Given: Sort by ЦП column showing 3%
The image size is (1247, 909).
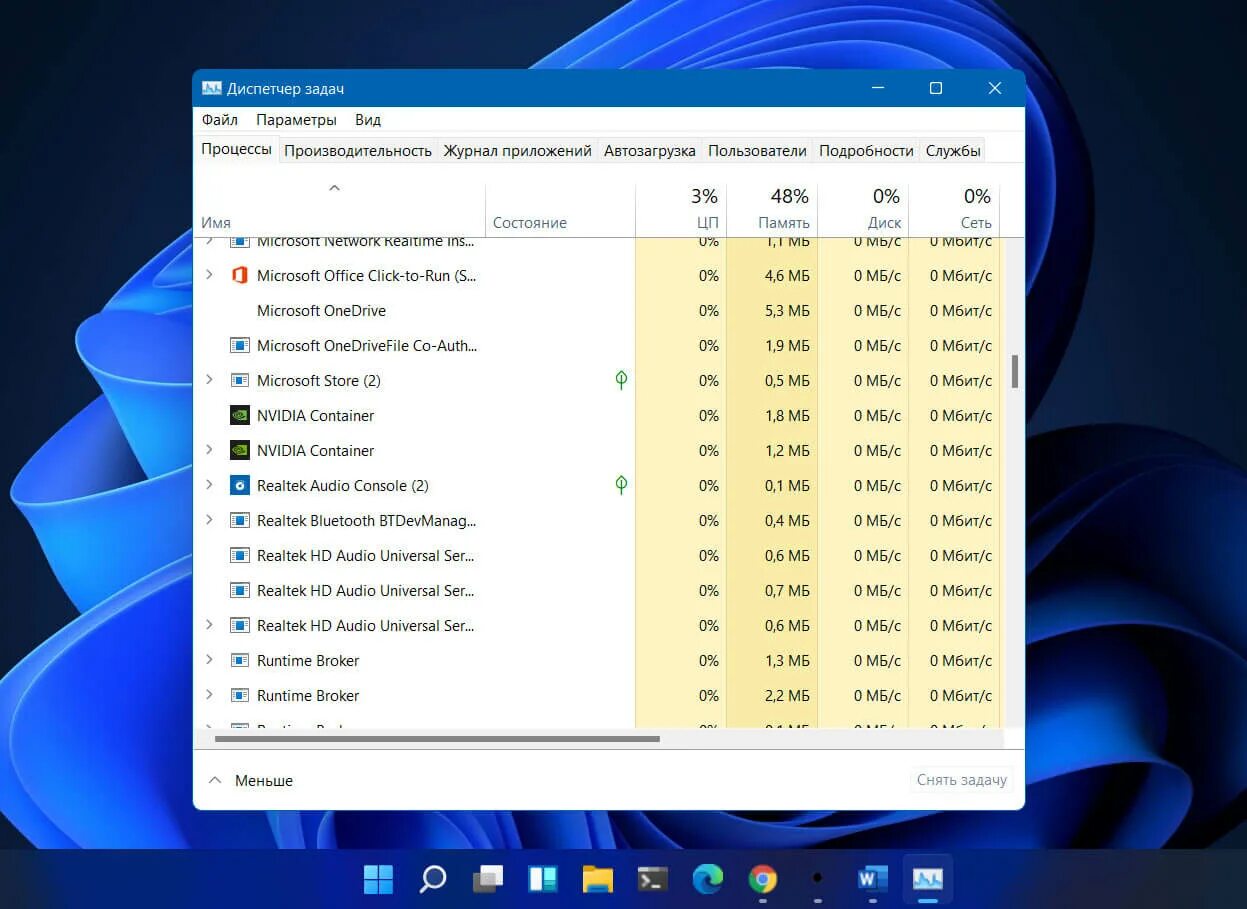Looking at the screenshot, I should click(681, 209).
